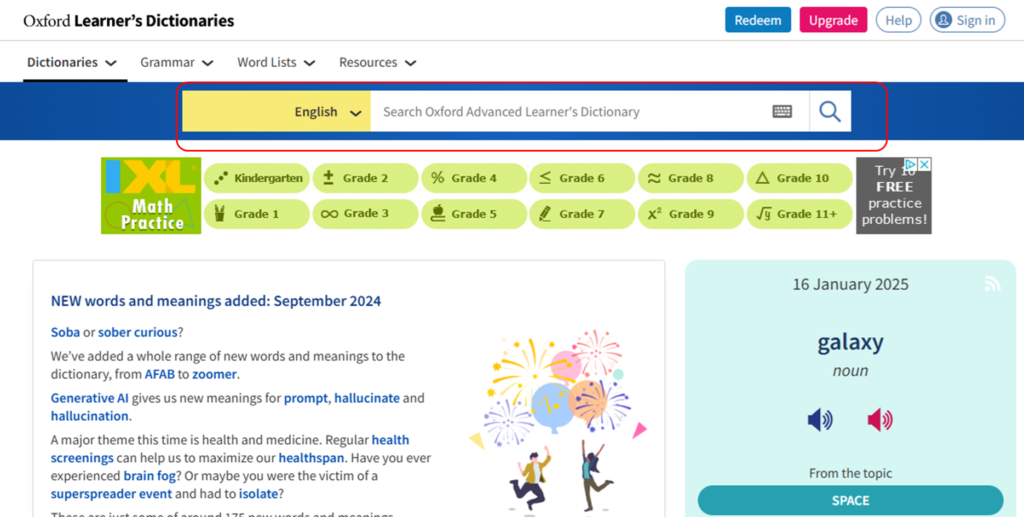Screen dimensions: 1024x517
Task: Select Grade 10 in the IXL ad
Action: coord(799,178)
